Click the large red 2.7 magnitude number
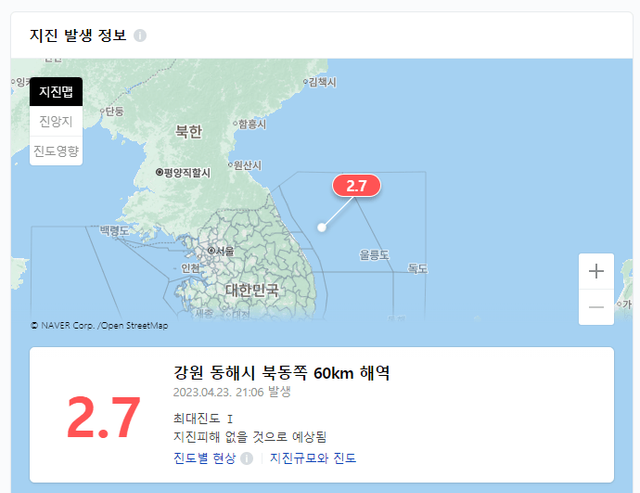 pos(104,418)
